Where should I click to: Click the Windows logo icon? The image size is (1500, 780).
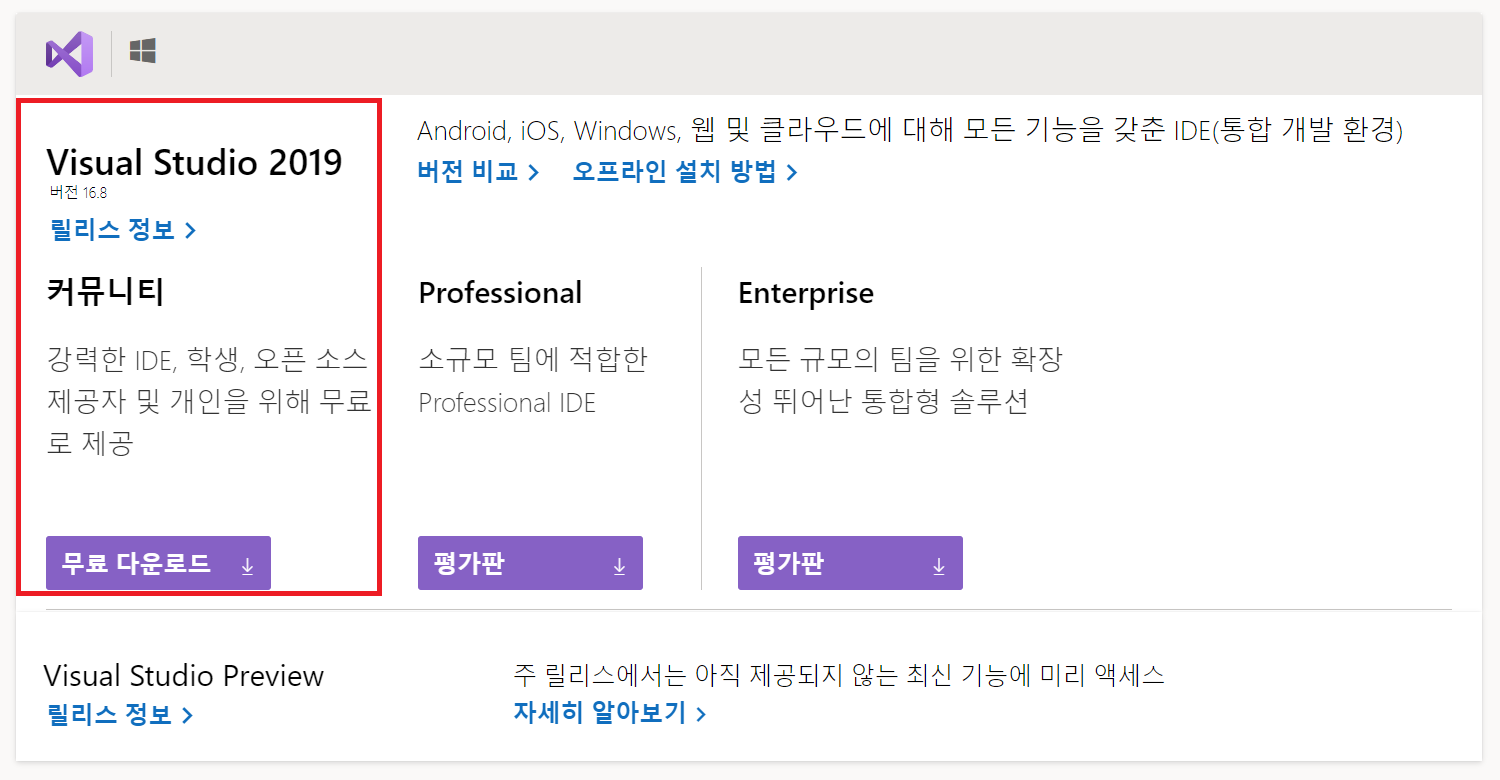click(x=142, y=51)
